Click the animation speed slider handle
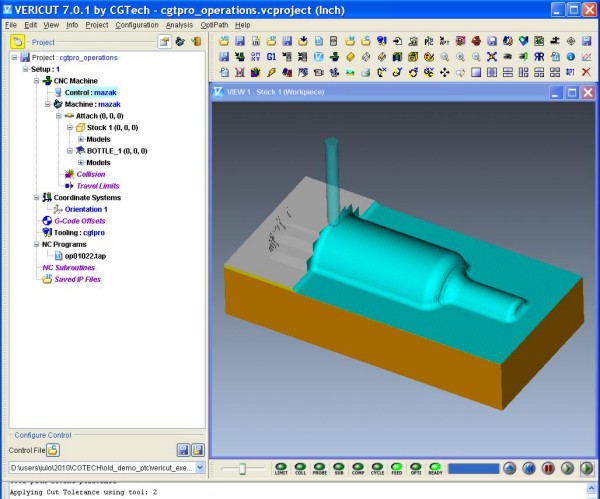This screenshot has width=600, height=499. point(242,468)
